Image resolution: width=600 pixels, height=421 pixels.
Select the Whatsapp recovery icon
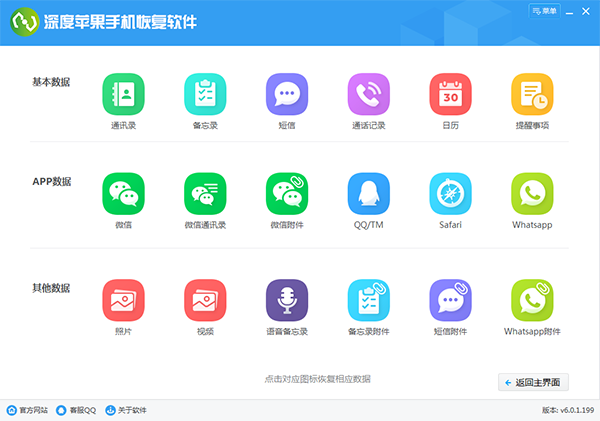[x=532, y=193]
